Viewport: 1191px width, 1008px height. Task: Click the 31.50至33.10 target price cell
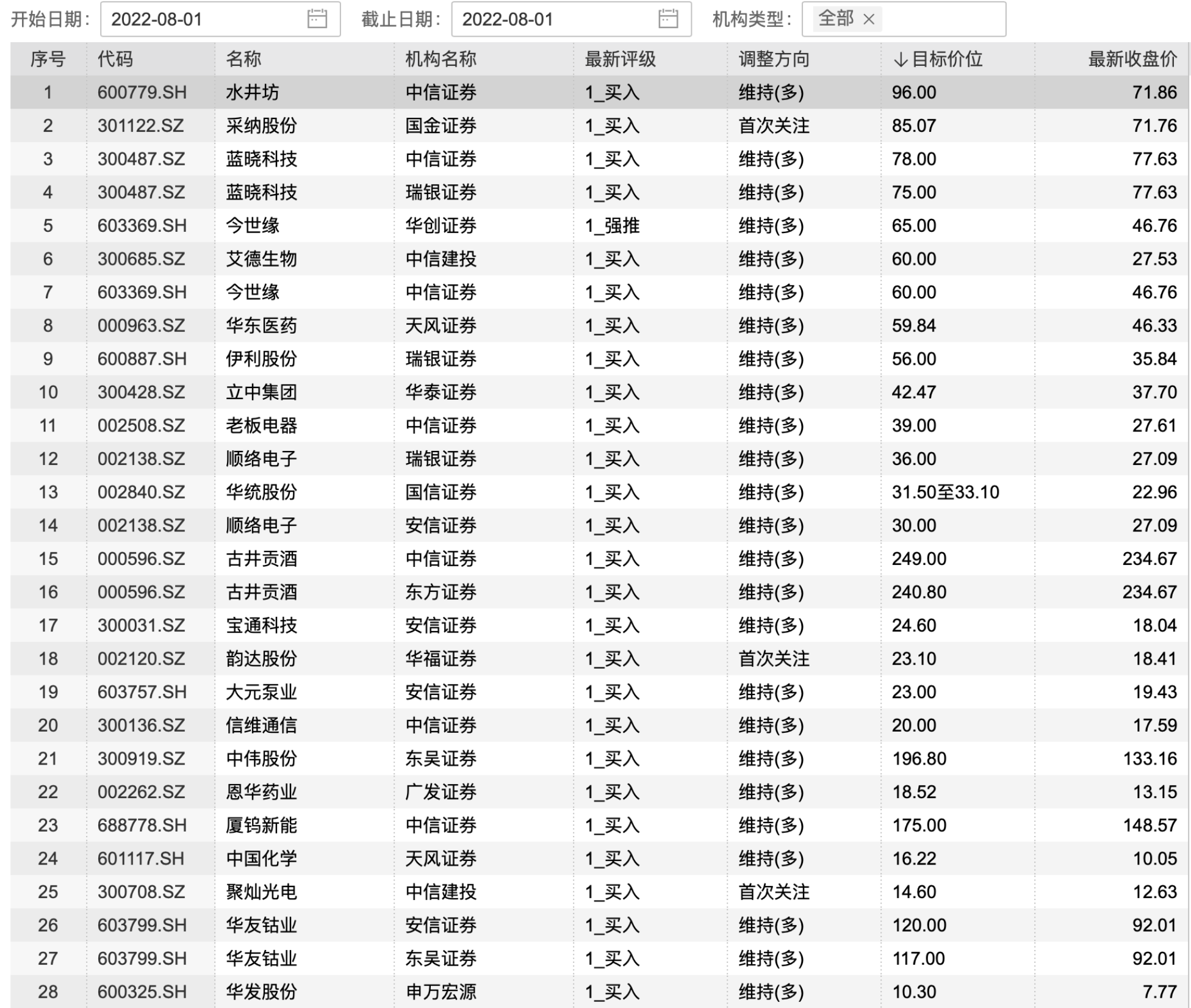945,492
